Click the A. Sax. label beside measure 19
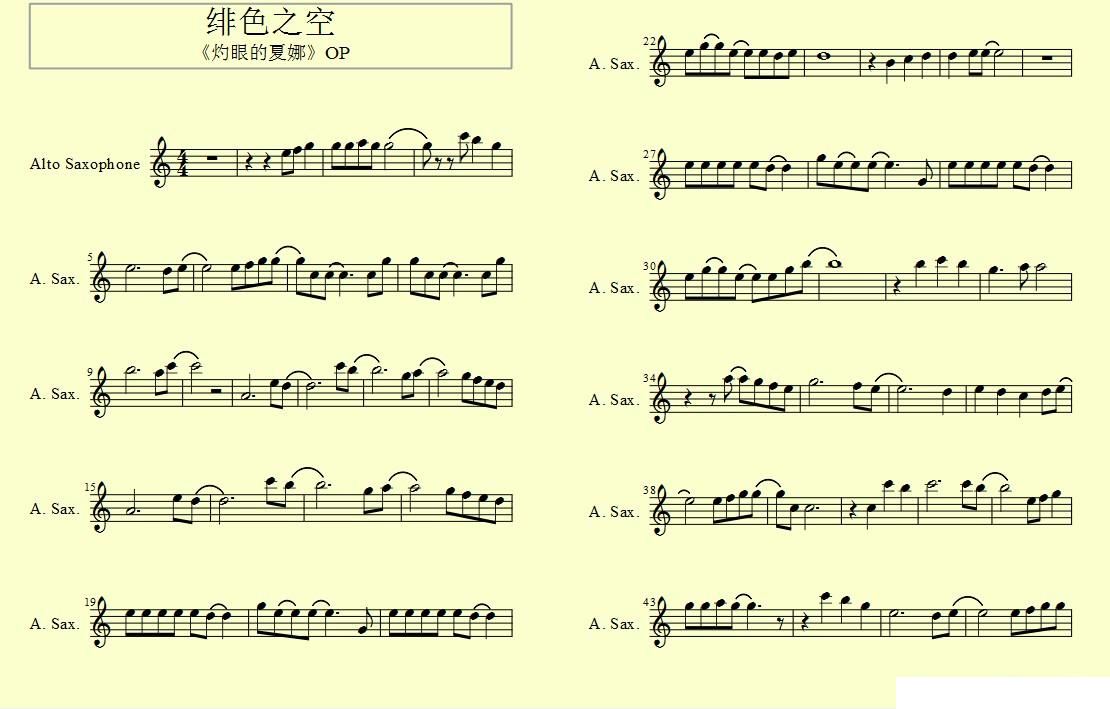The height and width of the screenshot is (709, 1110). tap(55, 623)
